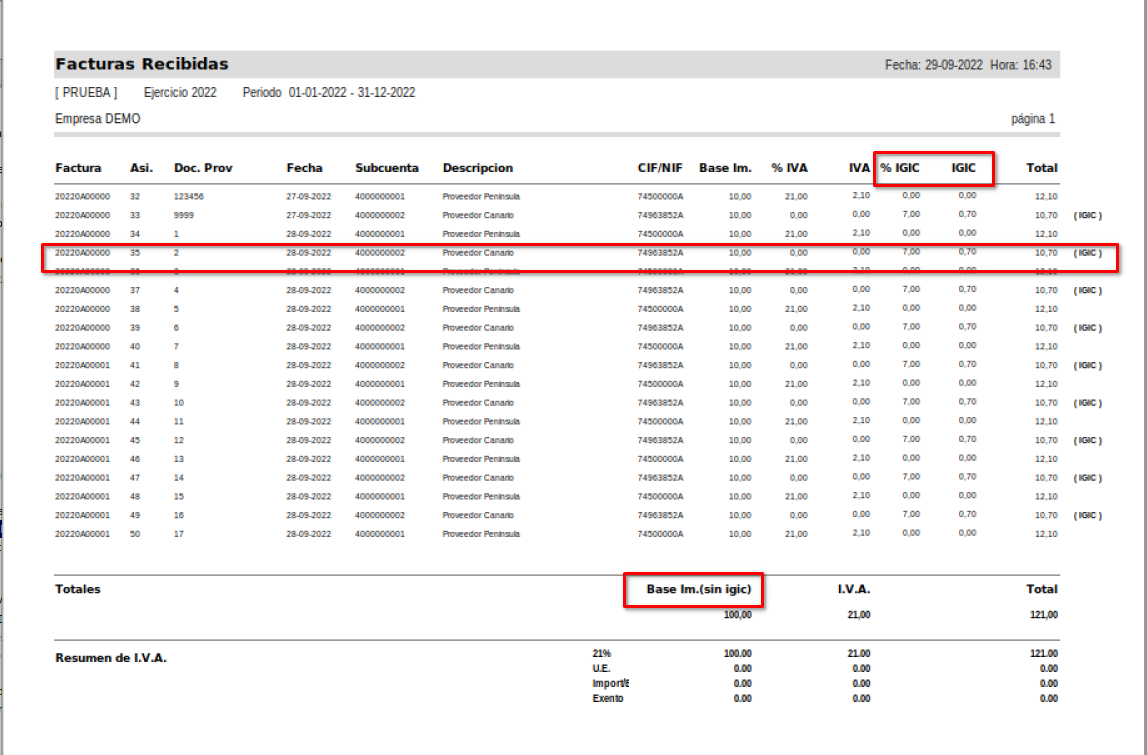
Task: Click the Factura column header
Action: [78, 168]
